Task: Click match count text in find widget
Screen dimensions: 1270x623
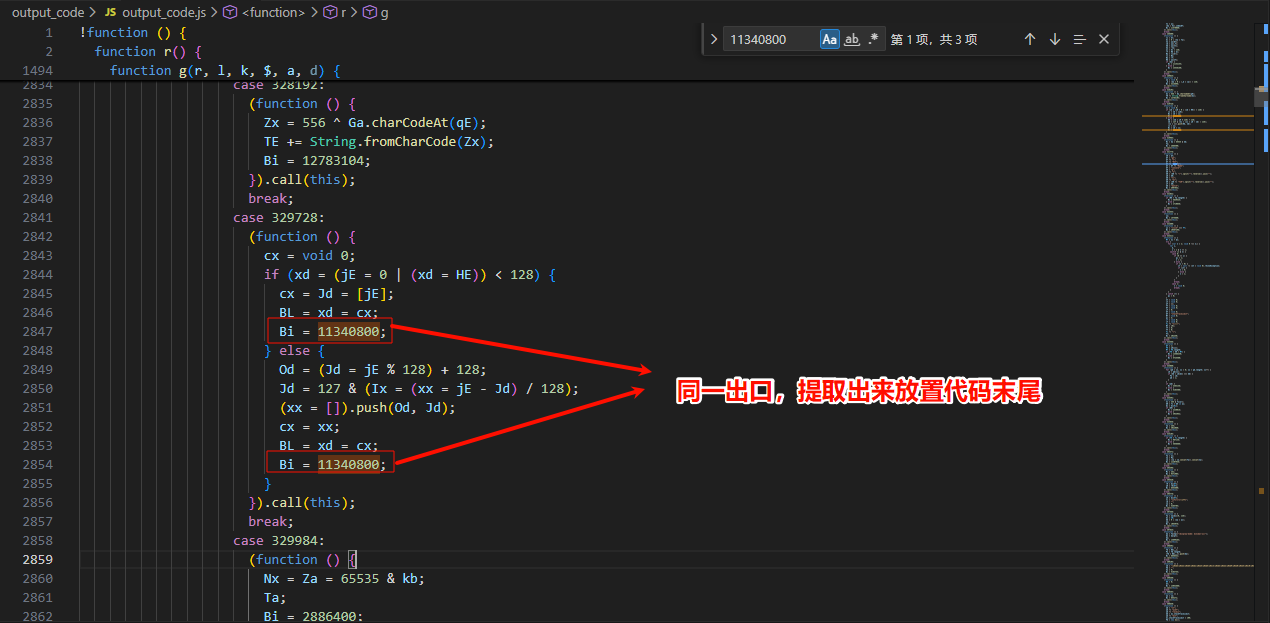Action: (934, 39)
